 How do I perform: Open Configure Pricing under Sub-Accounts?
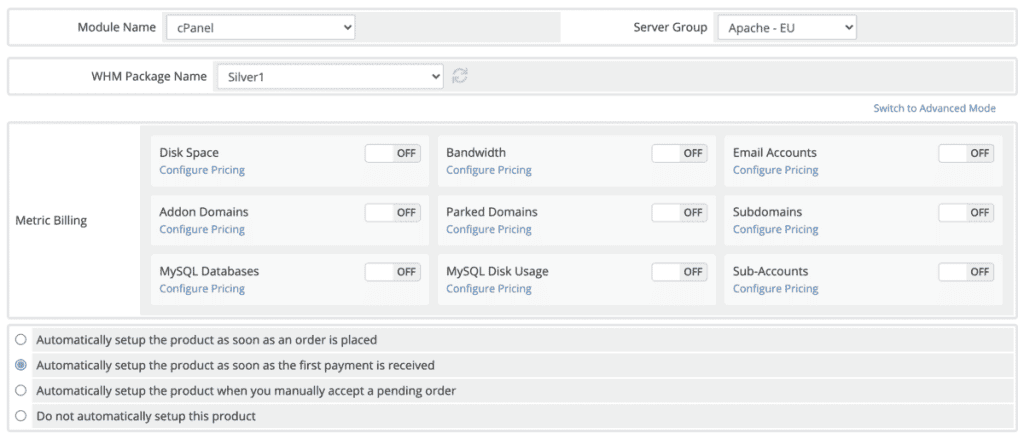(x=775, y=289)
